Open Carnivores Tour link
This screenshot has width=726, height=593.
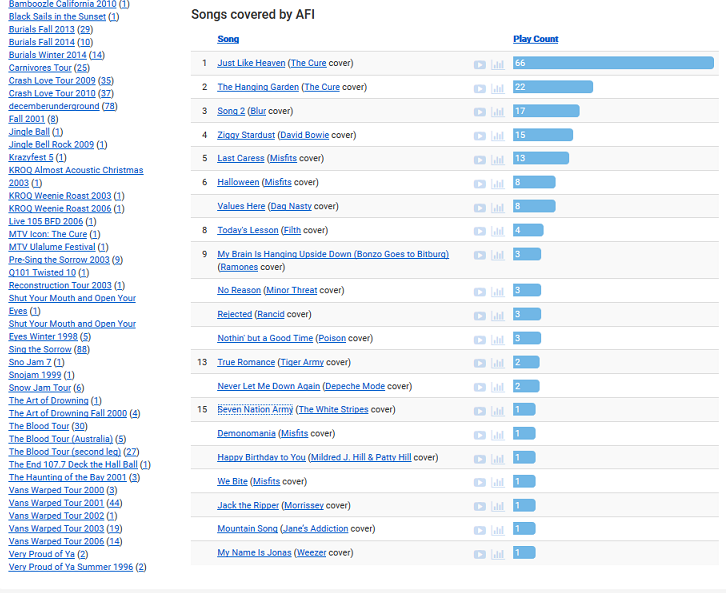[x=40, y=68]
